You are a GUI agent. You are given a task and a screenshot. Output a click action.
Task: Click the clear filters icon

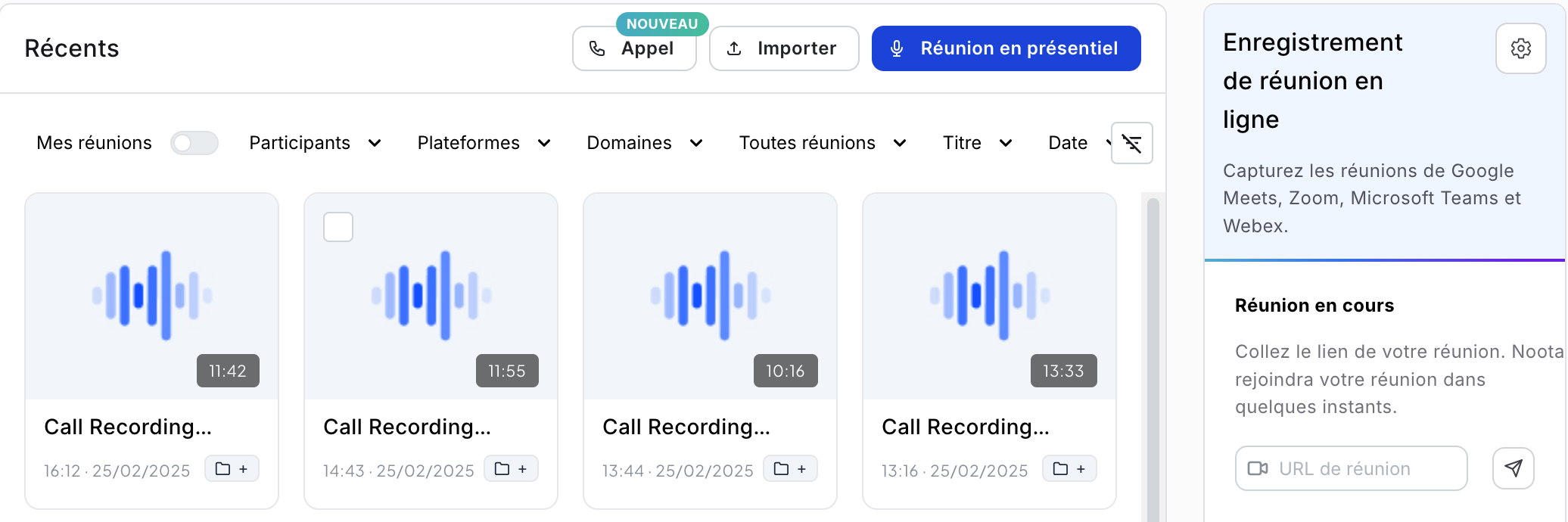[1131, 143]
